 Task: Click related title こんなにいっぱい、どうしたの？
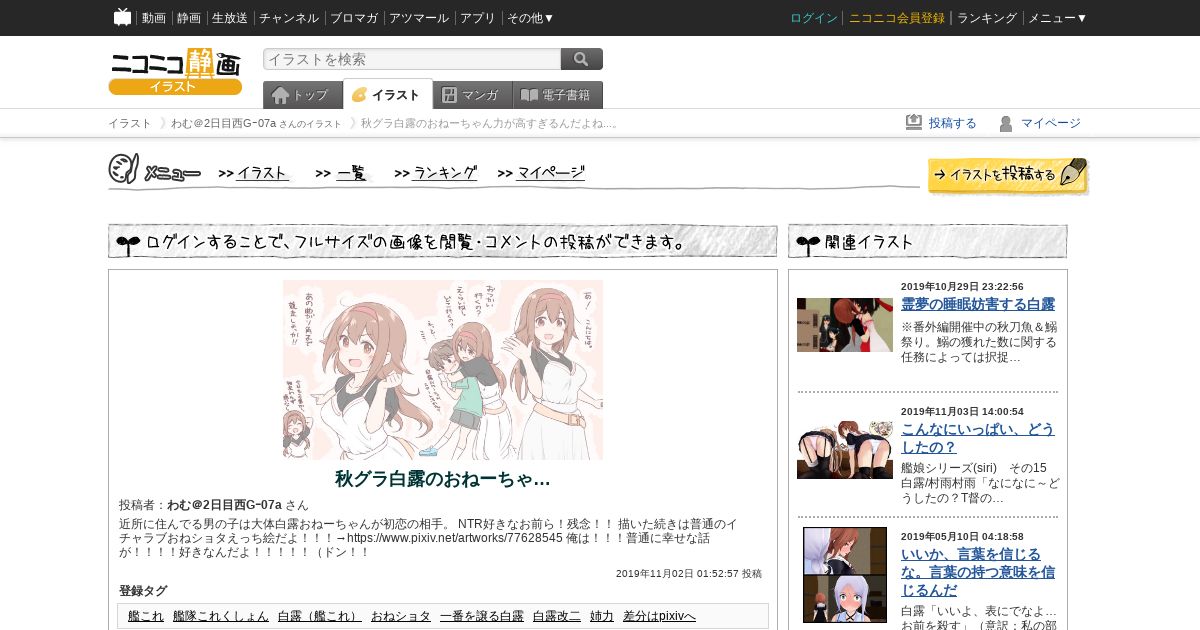coord(978,438)
